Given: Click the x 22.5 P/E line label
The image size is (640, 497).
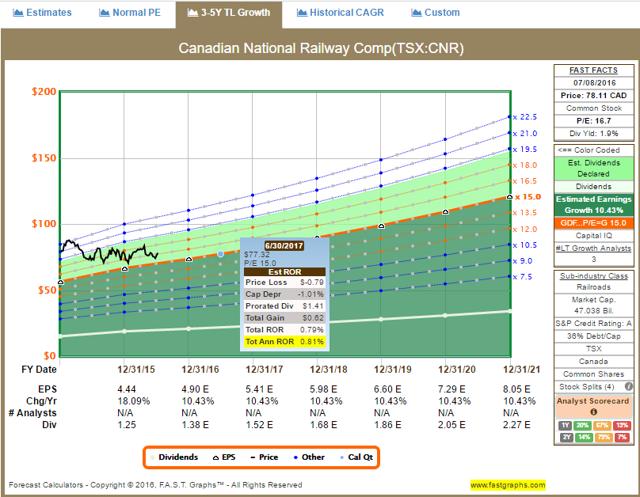Looking at the screenshot, I should coord(525,117).
